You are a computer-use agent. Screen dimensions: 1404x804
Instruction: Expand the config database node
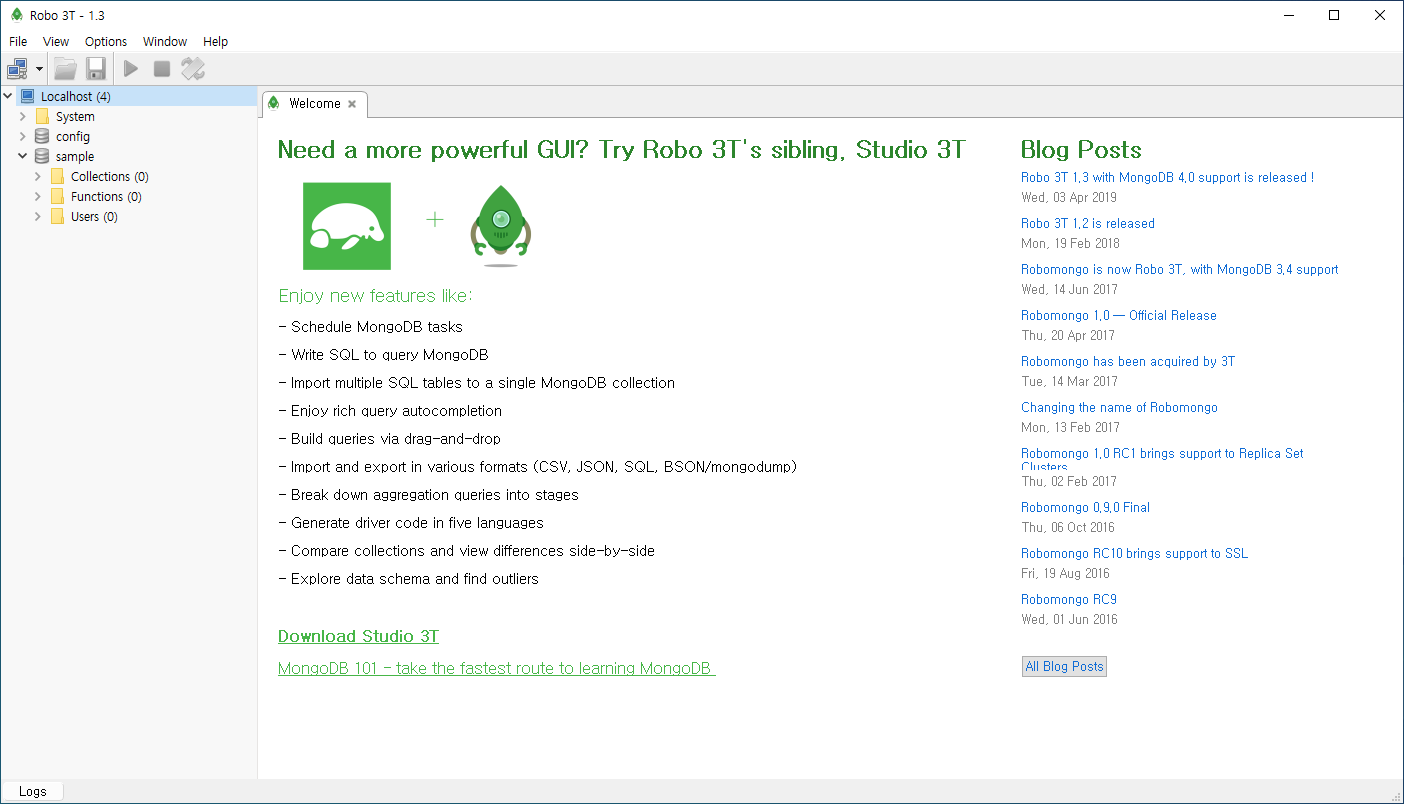point(23,136)
